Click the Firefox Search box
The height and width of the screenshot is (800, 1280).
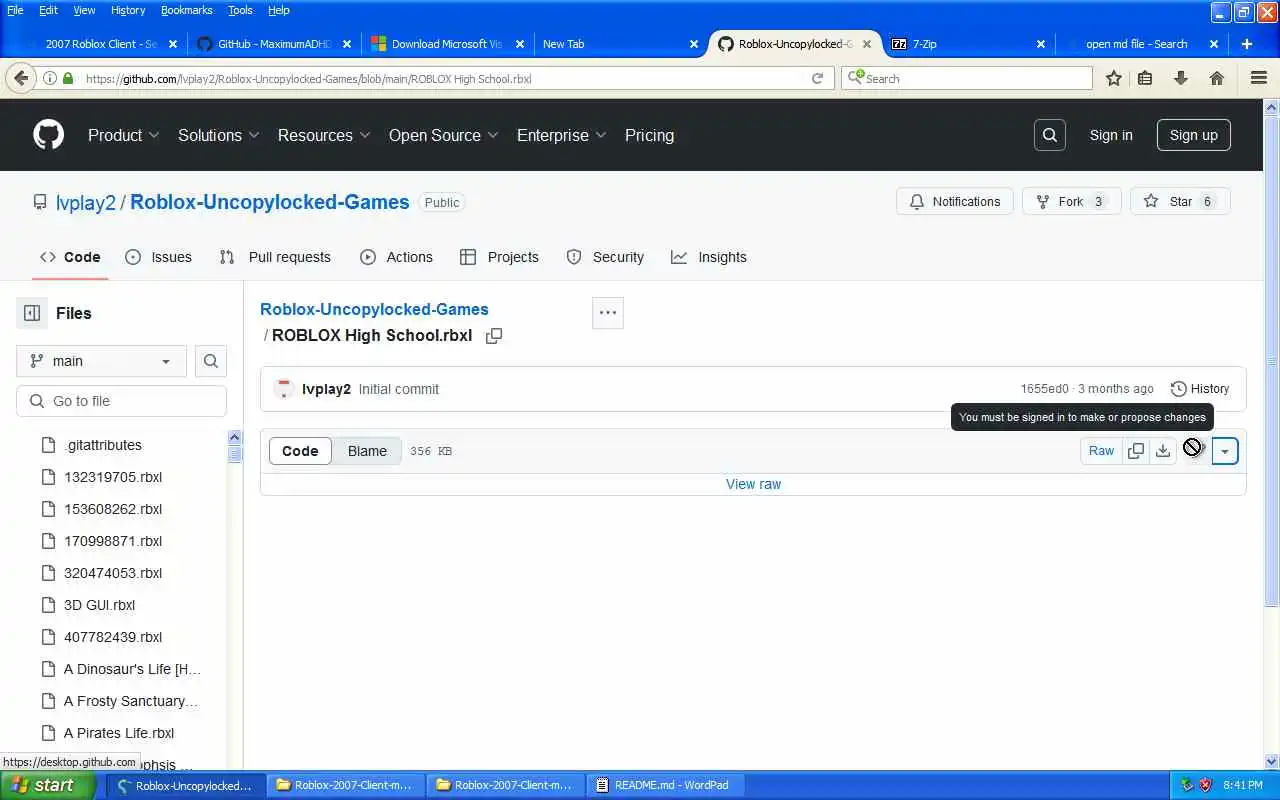[x=967, y=78]
